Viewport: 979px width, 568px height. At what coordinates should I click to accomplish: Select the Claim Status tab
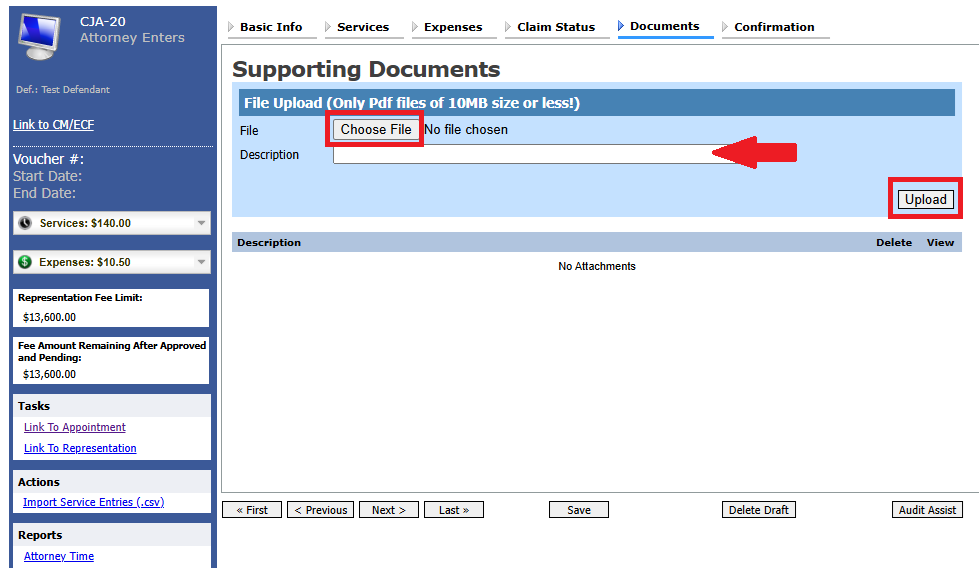tap(555, 27)
